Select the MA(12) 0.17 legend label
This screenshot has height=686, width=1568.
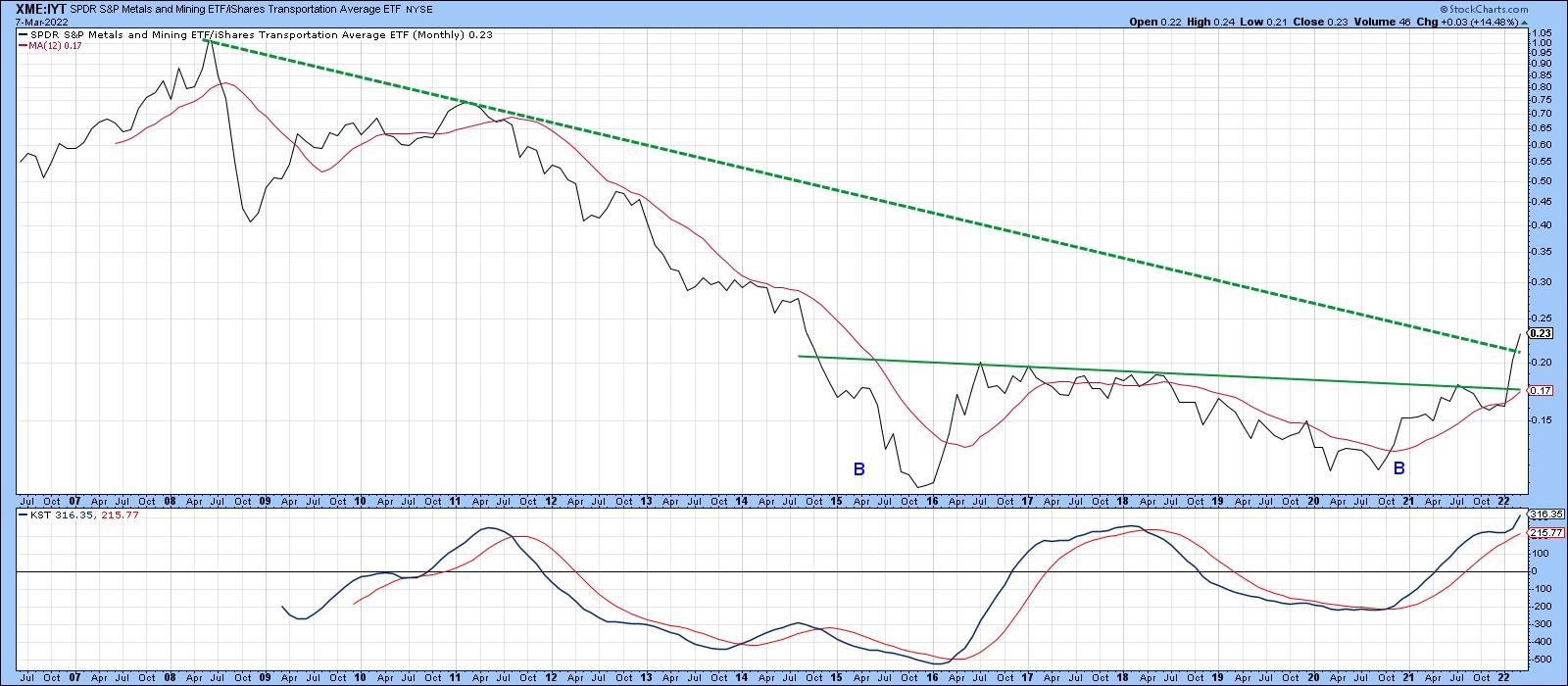coord(56,45)
